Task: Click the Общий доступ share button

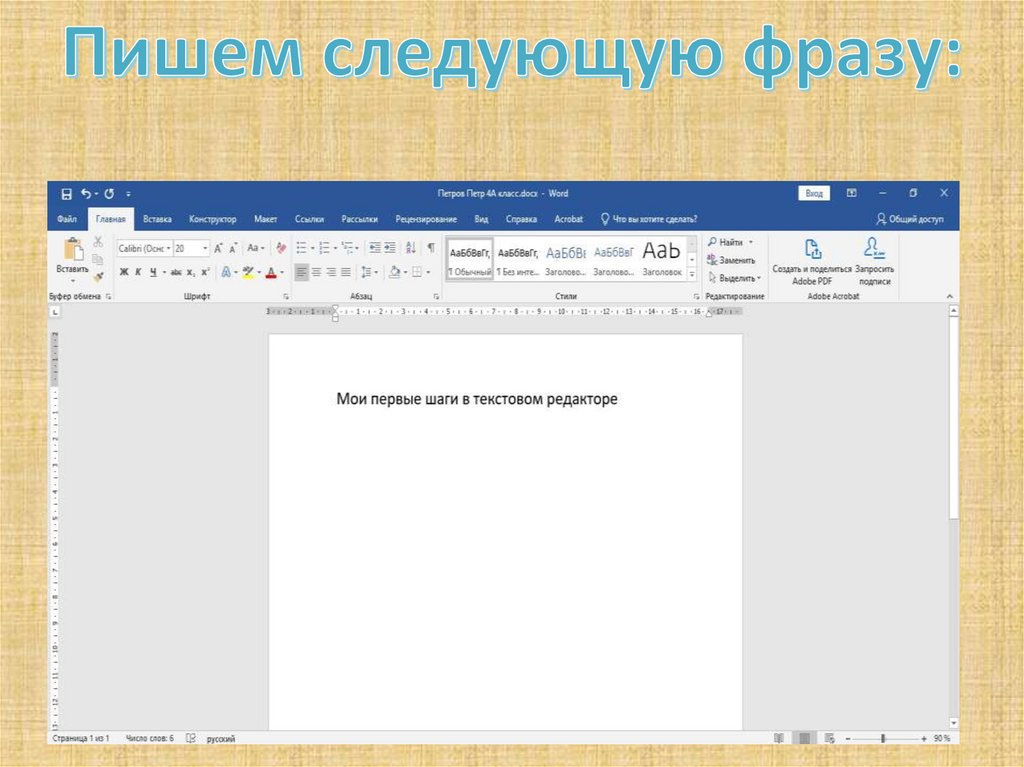Action: point(909,219)
